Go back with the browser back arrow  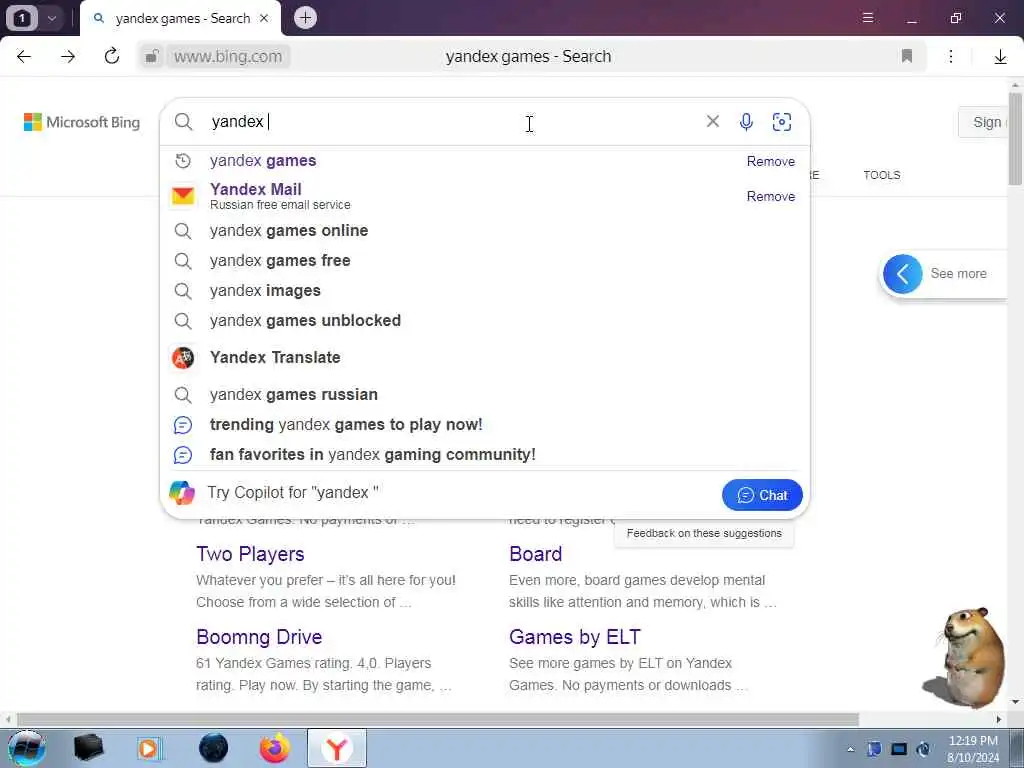(x=24, y=57)
